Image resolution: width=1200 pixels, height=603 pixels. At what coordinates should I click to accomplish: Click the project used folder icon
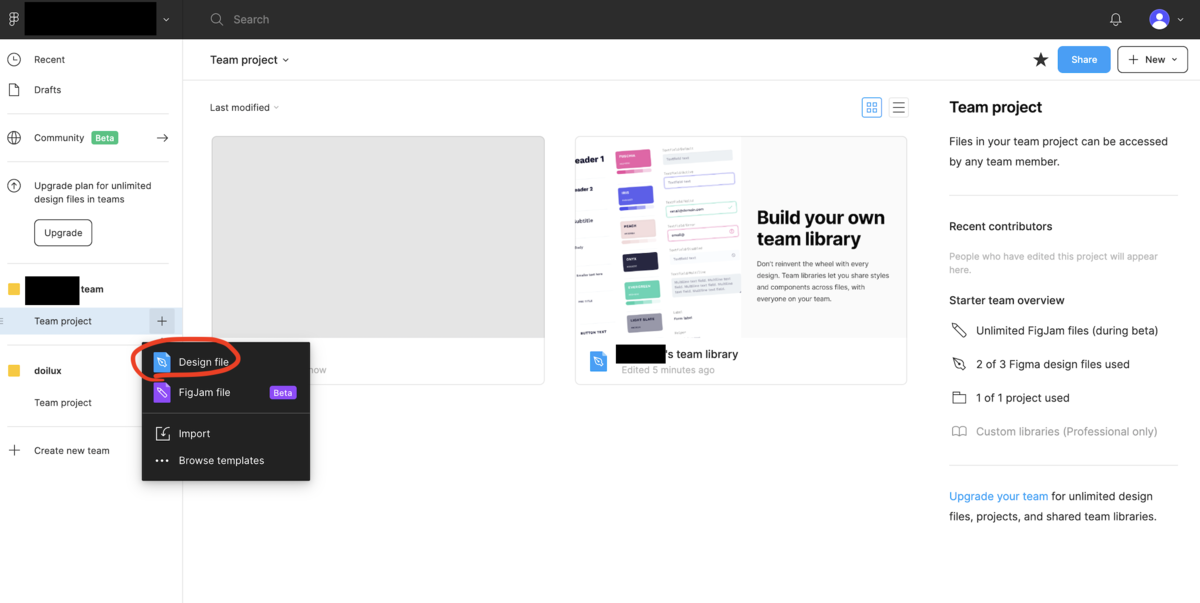tap(959, 398)
